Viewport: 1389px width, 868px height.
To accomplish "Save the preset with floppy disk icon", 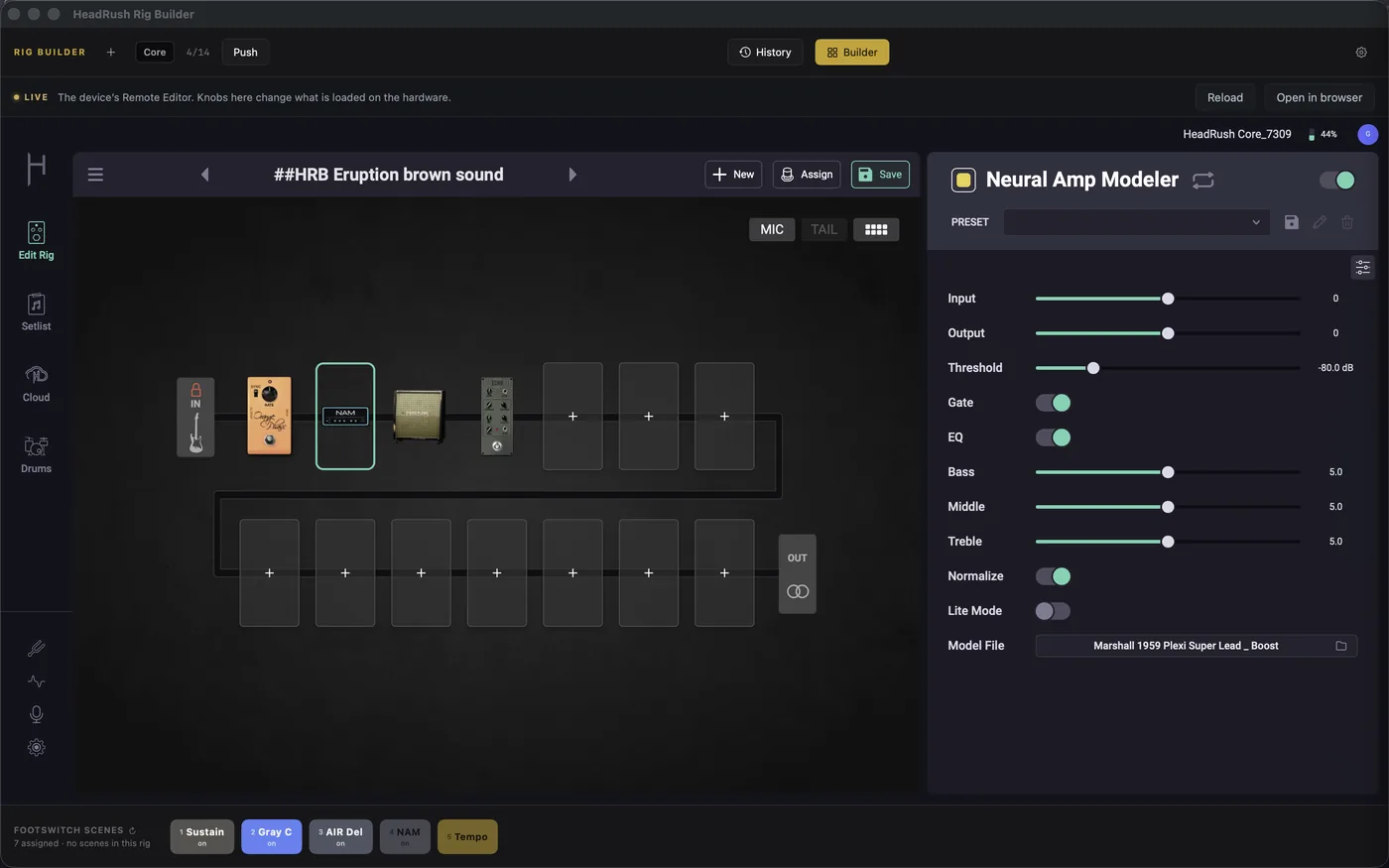I will (1291, 222).
